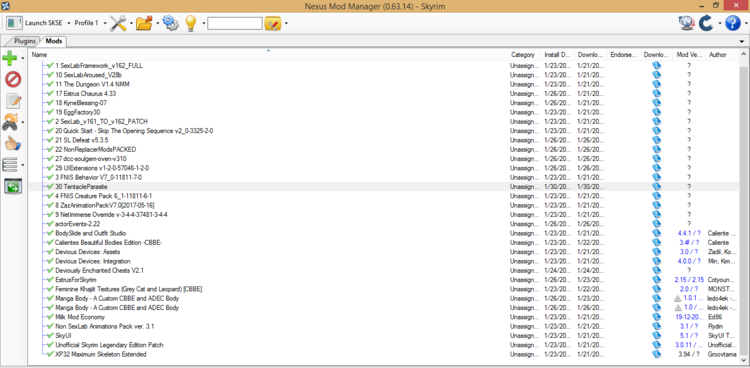Sort by the Name column header
This screenshot has width=750, height=368.
coord(268,55)
